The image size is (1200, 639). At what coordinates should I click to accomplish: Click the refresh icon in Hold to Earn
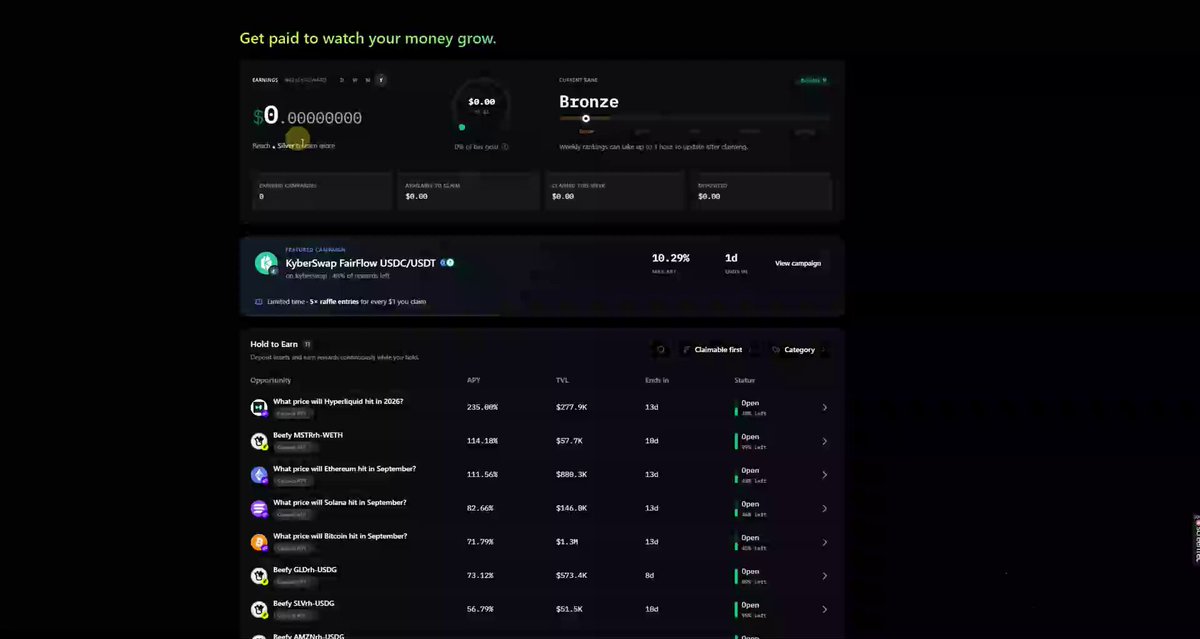click(x=660, y=350)
